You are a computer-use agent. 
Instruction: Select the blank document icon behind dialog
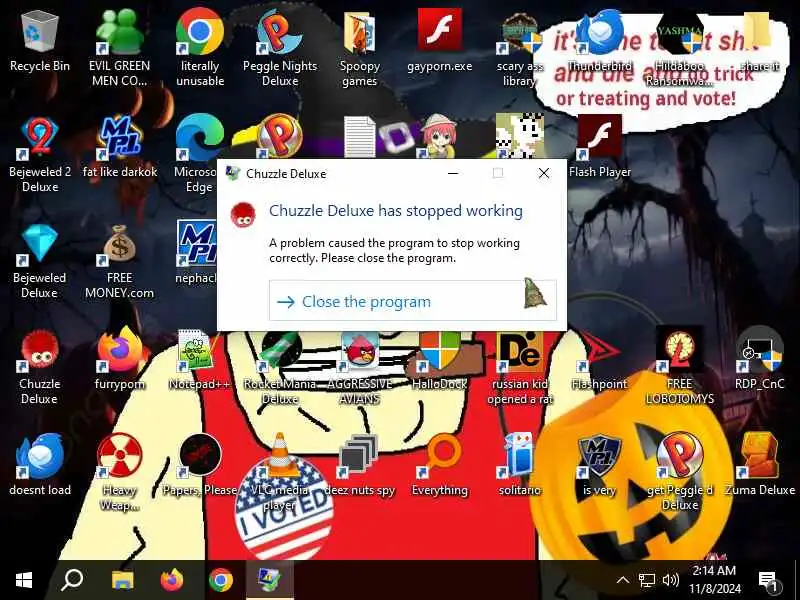(x=360, y=137)
